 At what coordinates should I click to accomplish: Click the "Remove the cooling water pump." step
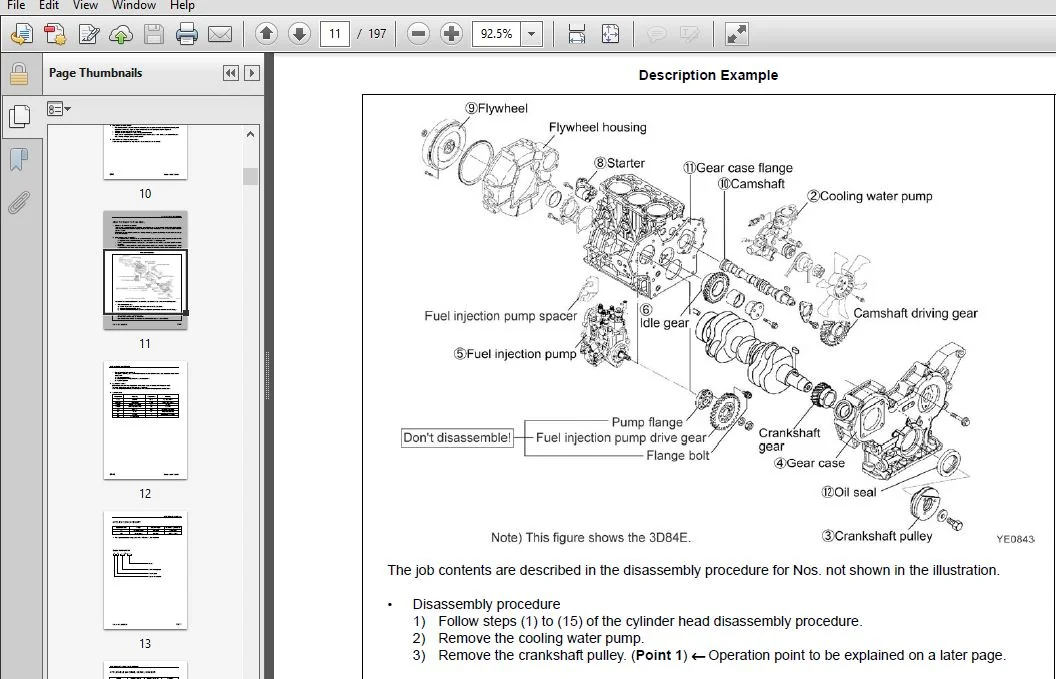(541, 638)
